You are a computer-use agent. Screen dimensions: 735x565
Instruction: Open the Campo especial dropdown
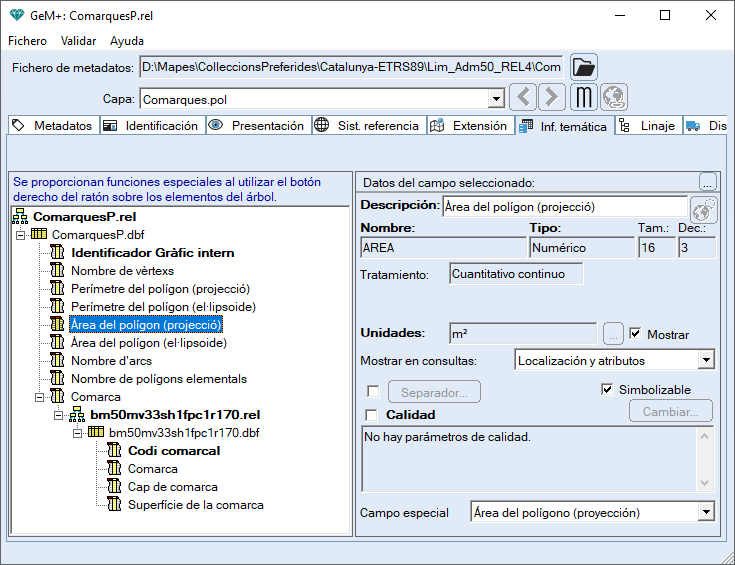(x=706, y=513)
